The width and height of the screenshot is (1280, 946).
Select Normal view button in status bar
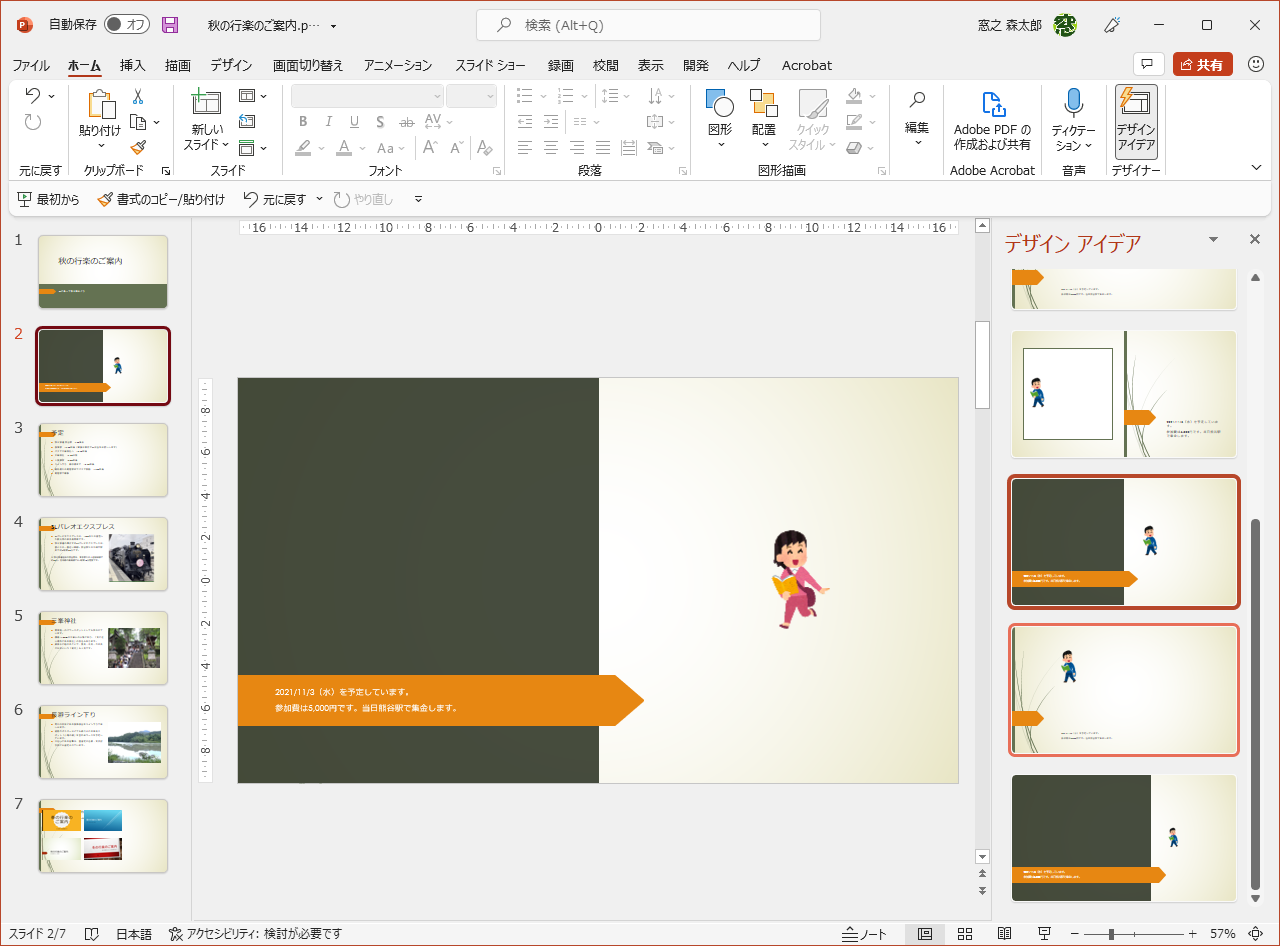coord(925,934)
